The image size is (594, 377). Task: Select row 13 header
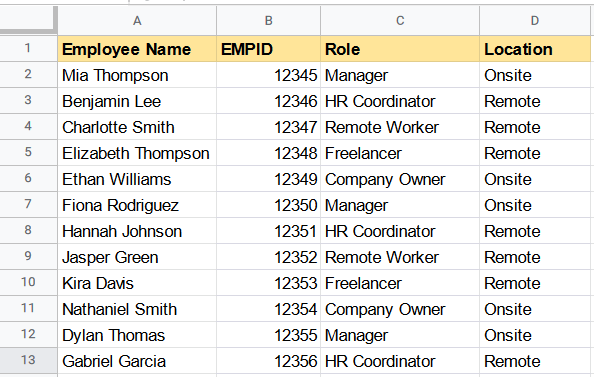(28, 360)
